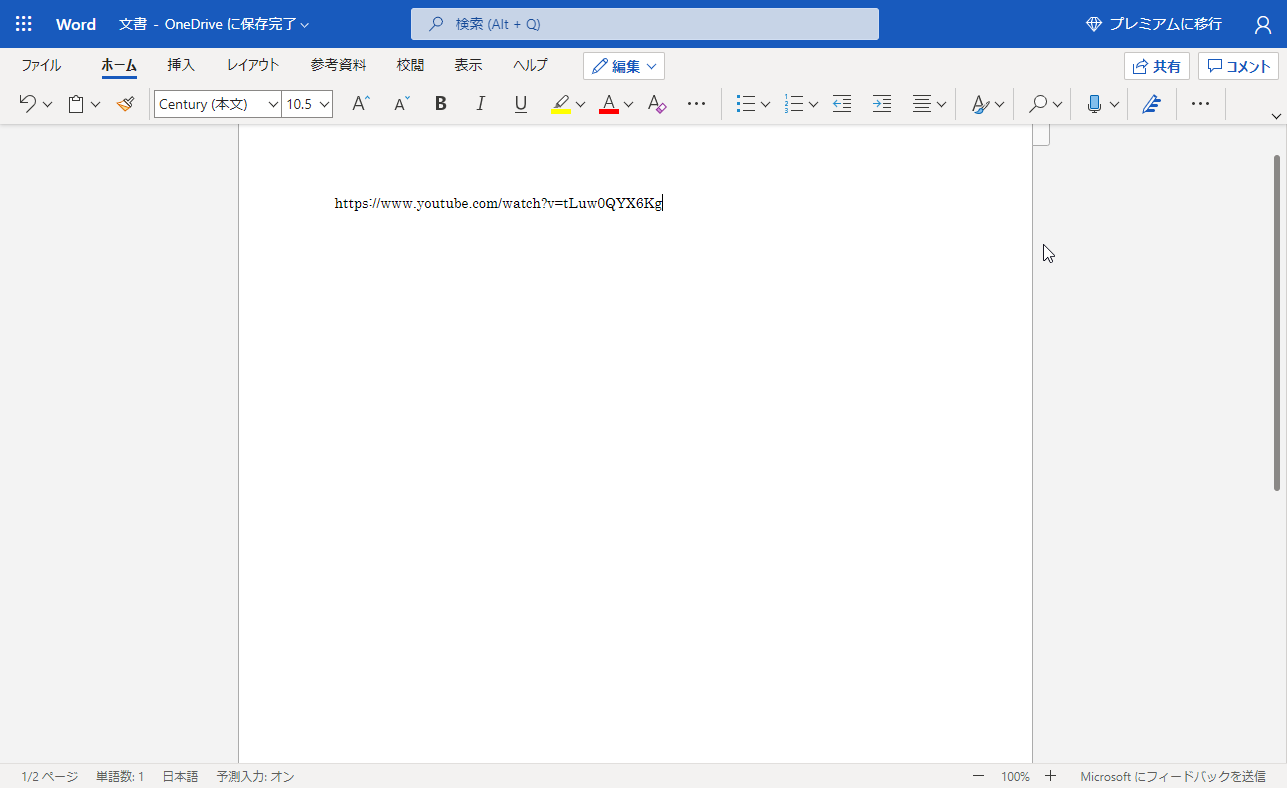Click the Word app name link
This screenshot has height=788, width=1287.
(76, 24)
